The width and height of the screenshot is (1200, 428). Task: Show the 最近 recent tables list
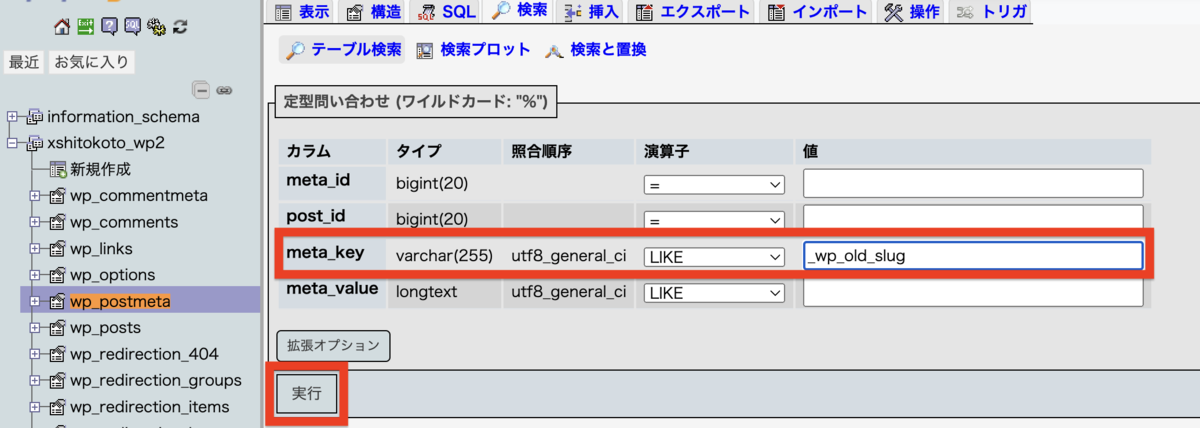point(24,62)
